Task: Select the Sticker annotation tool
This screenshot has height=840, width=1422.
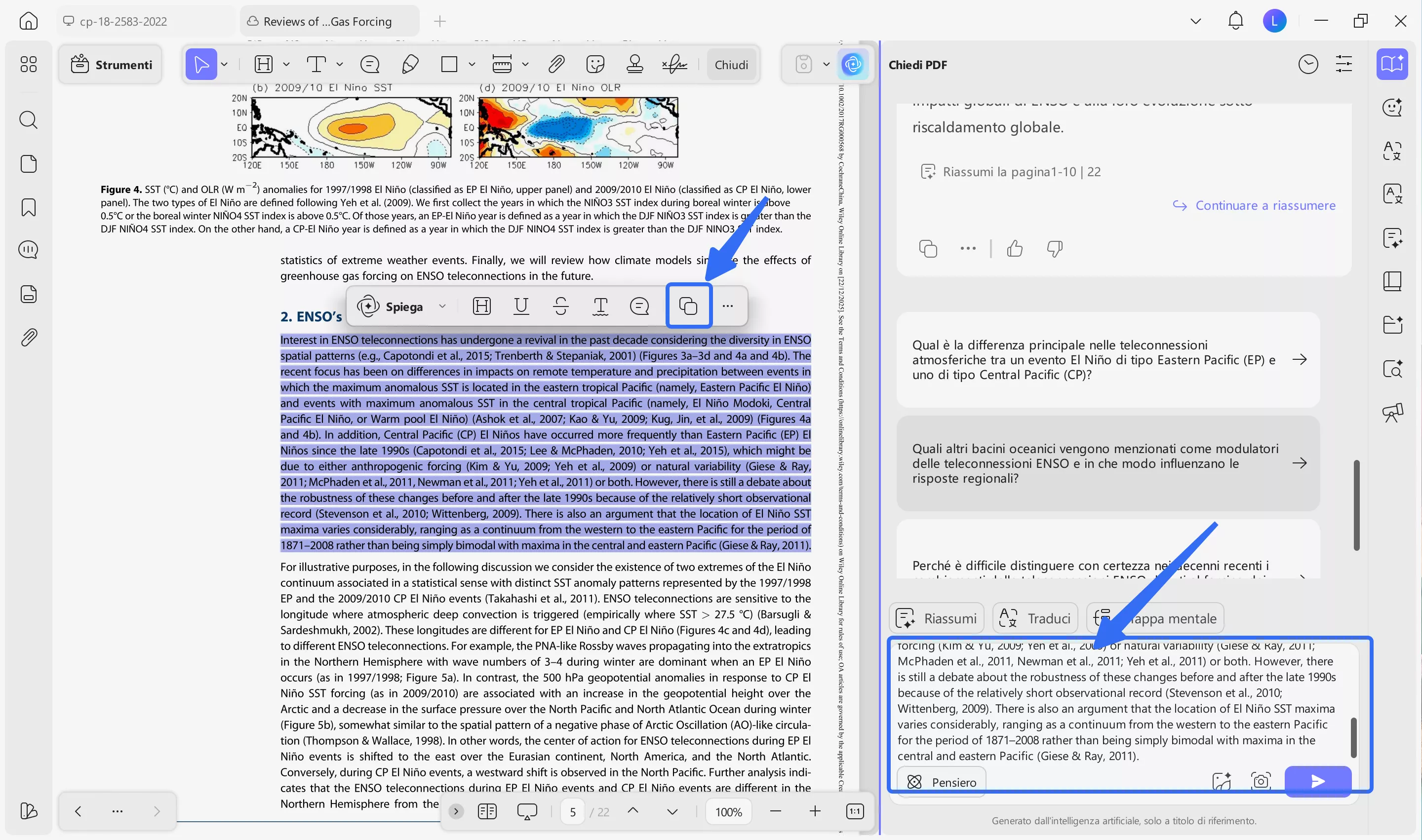Action: 595,63
